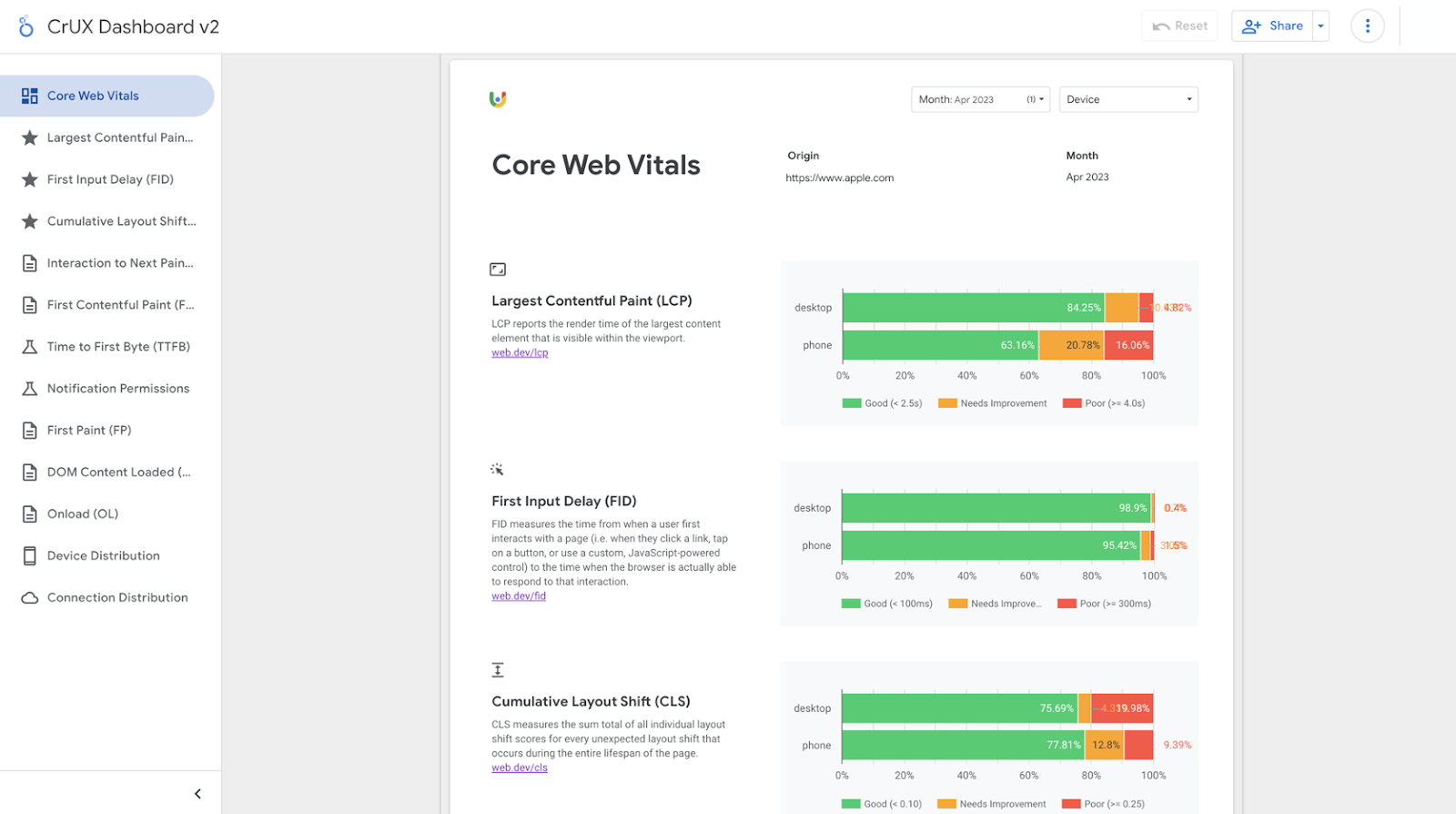Click flask icon for Time to First Byte
1456x814 pixels.
click(30, 347)
